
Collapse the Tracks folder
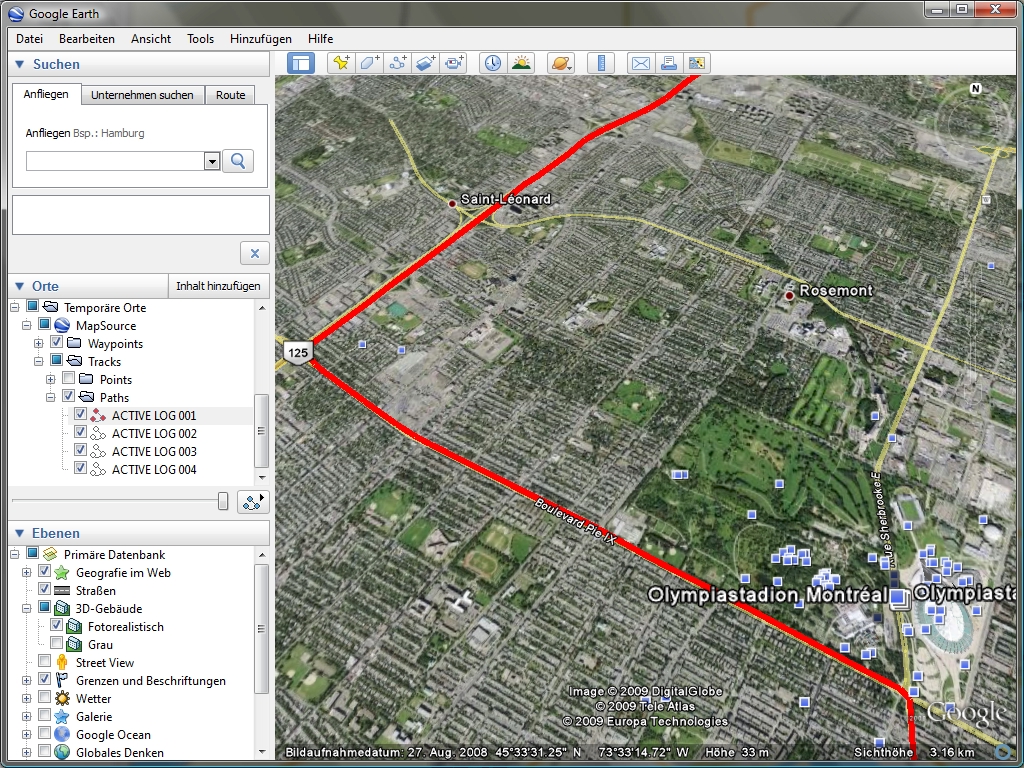pos(39,361)
